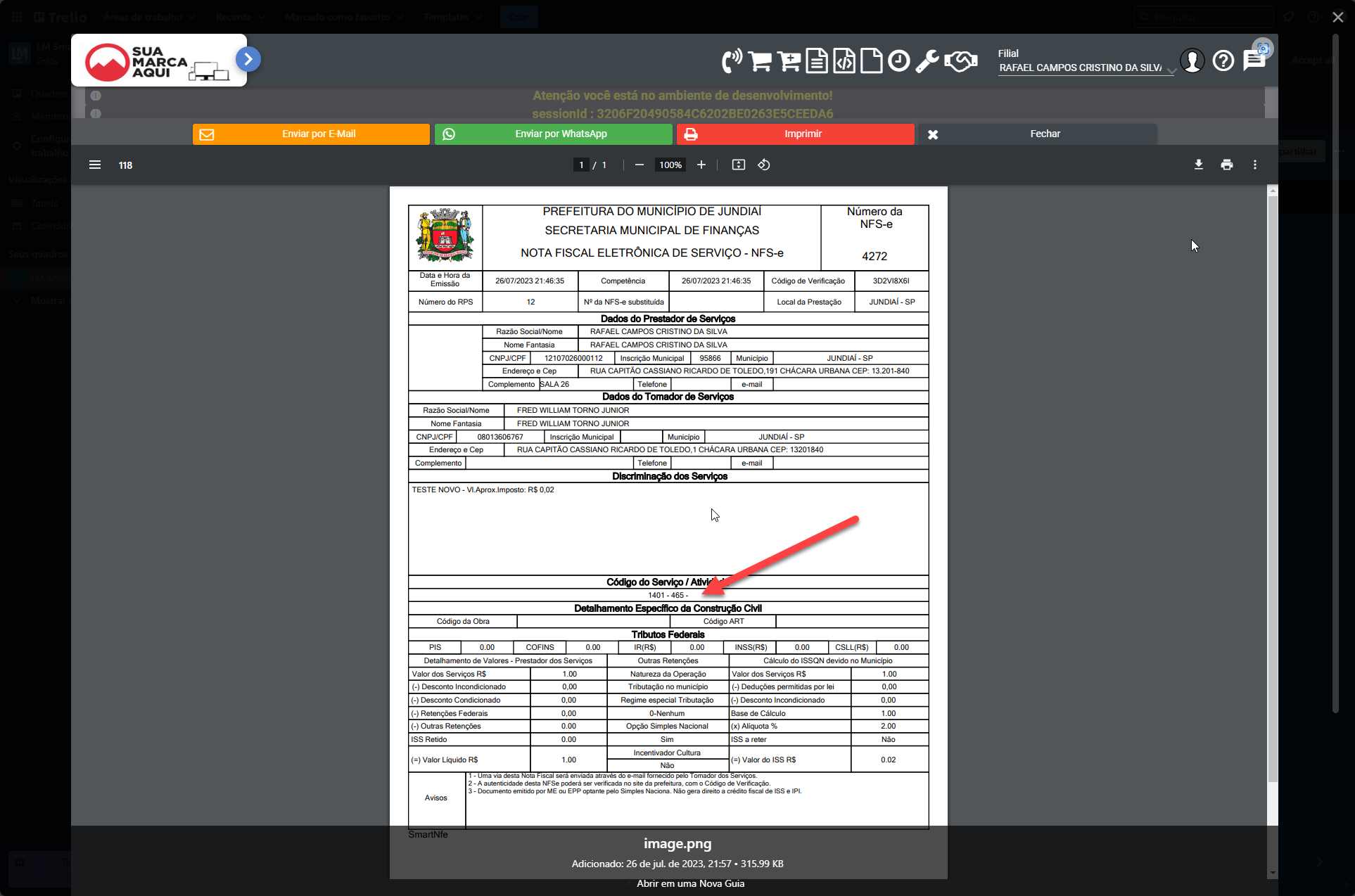
Task: Click the fit to page icon
Action: [x=738, y=165]
